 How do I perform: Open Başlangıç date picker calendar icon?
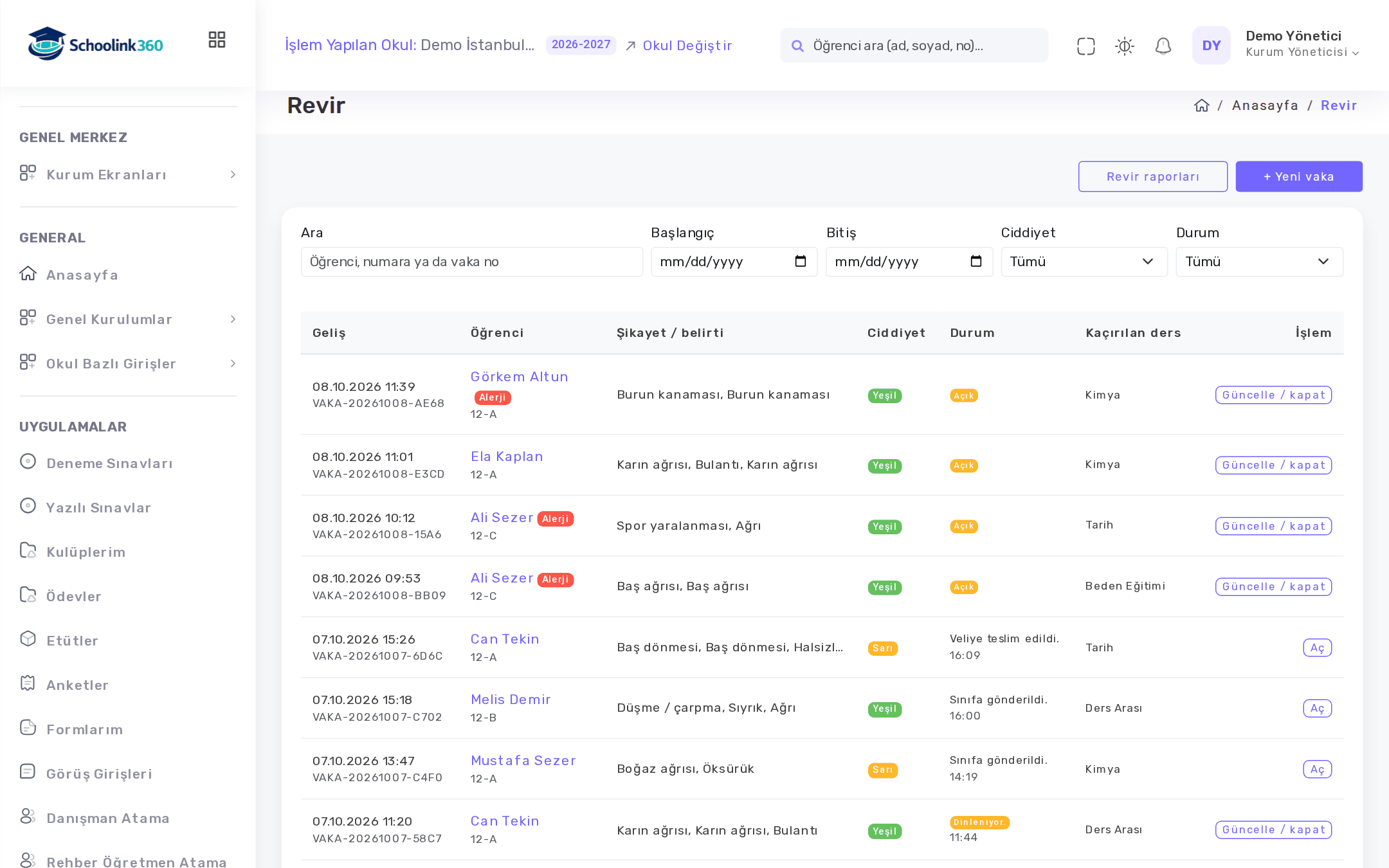pos(800,261)
